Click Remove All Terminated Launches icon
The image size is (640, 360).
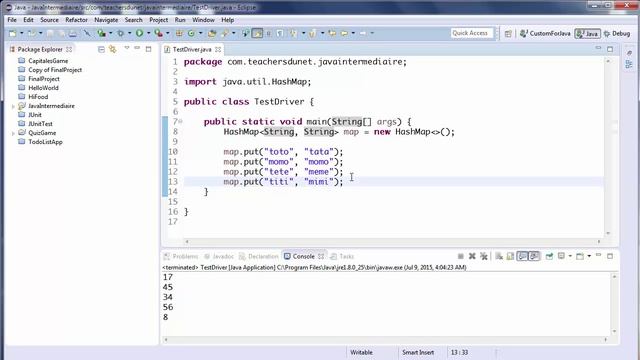point(484,256)
